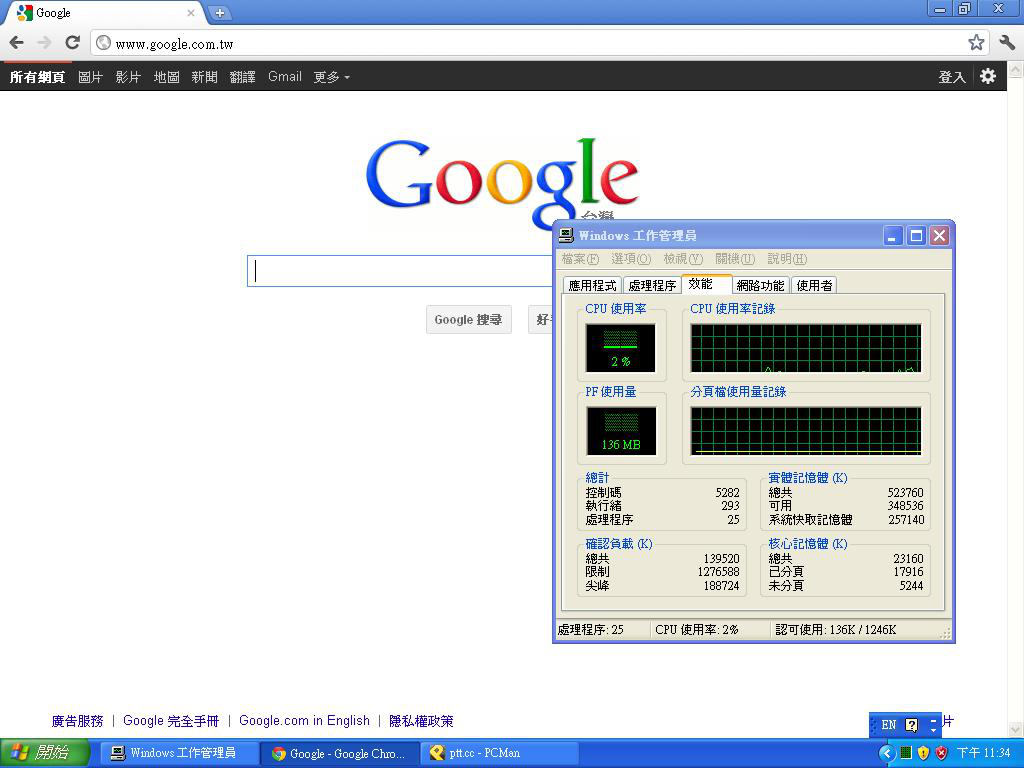The image size is (1024, 768).
Task: Open the Google 完全手冊 footer link
Action: 170,721
